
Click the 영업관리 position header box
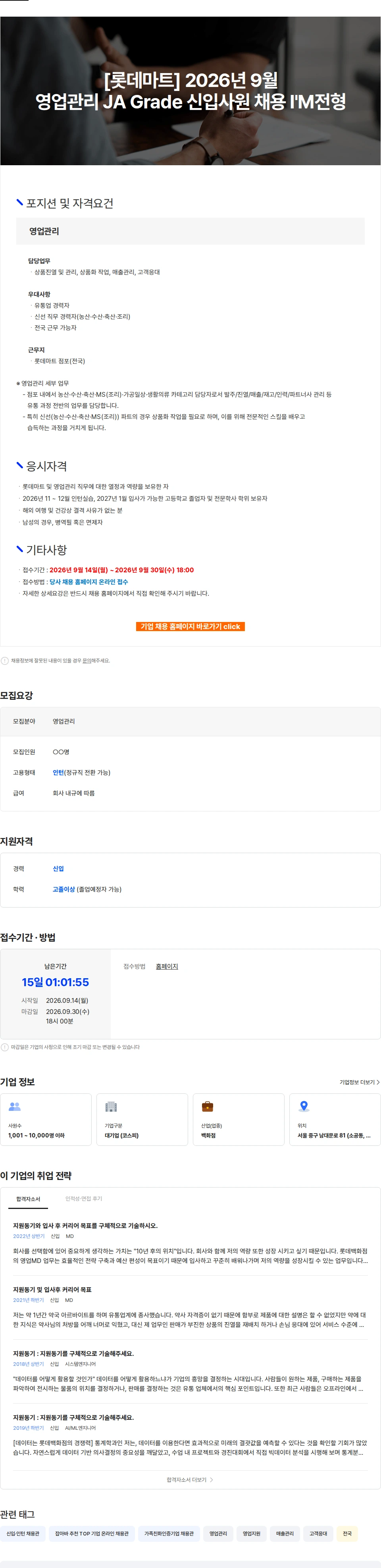tap(190, 231)
